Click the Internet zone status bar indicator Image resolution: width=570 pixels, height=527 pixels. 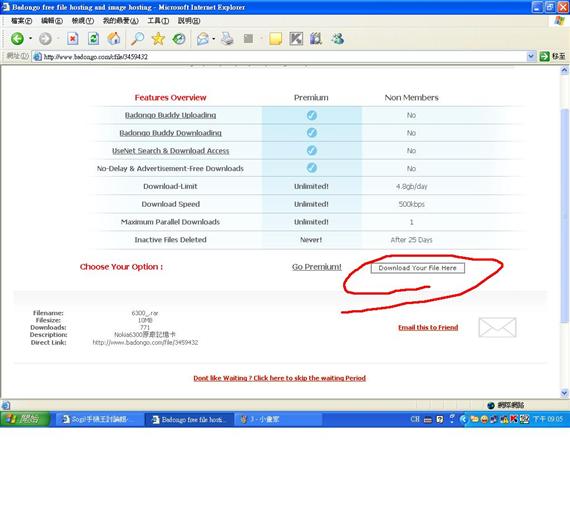tap(506, 405)
